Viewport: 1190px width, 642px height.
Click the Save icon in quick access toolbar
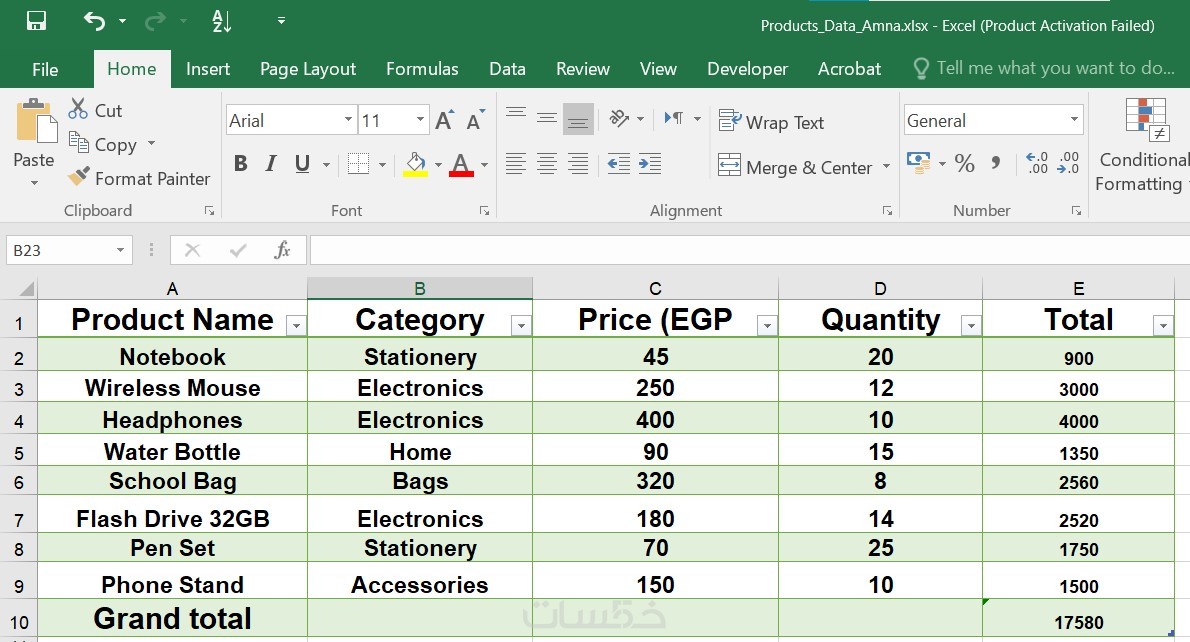(36, 21)
